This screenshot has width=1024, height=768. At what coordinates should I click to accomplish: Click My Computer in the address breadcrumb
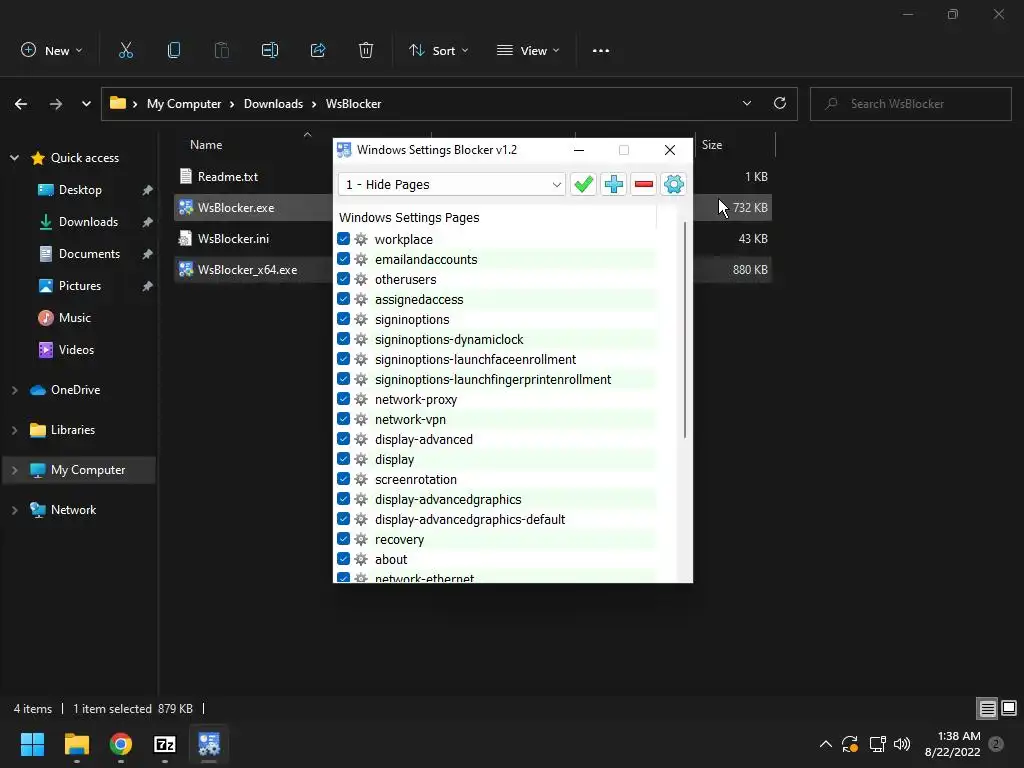tap(184, 104)
